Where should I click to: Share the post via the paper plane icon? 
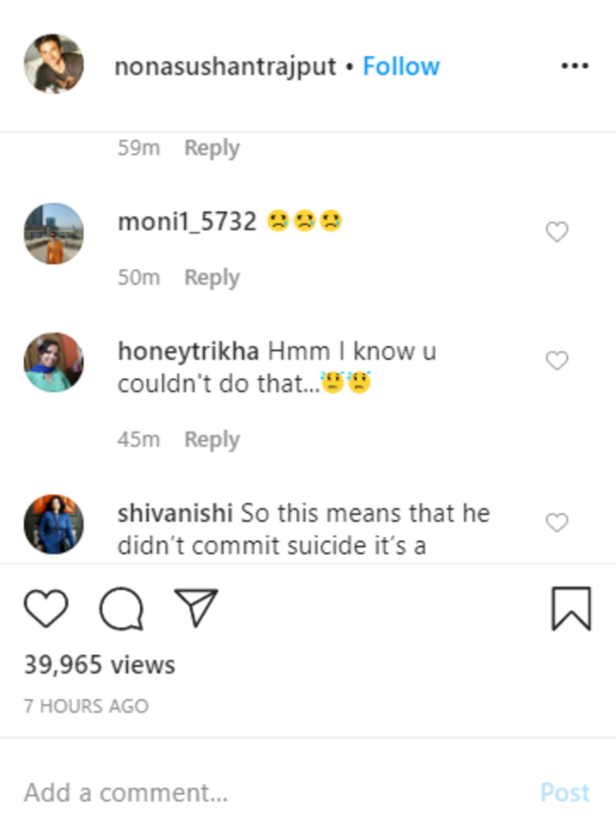(198, 608)
